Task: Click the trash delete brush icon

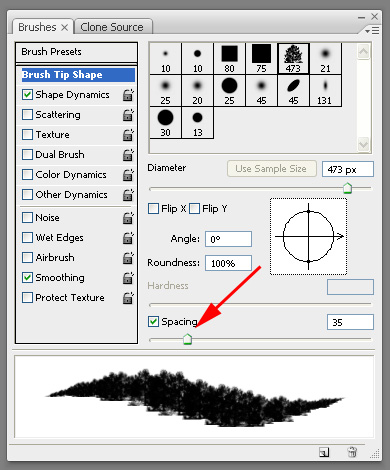Action: 352,452
